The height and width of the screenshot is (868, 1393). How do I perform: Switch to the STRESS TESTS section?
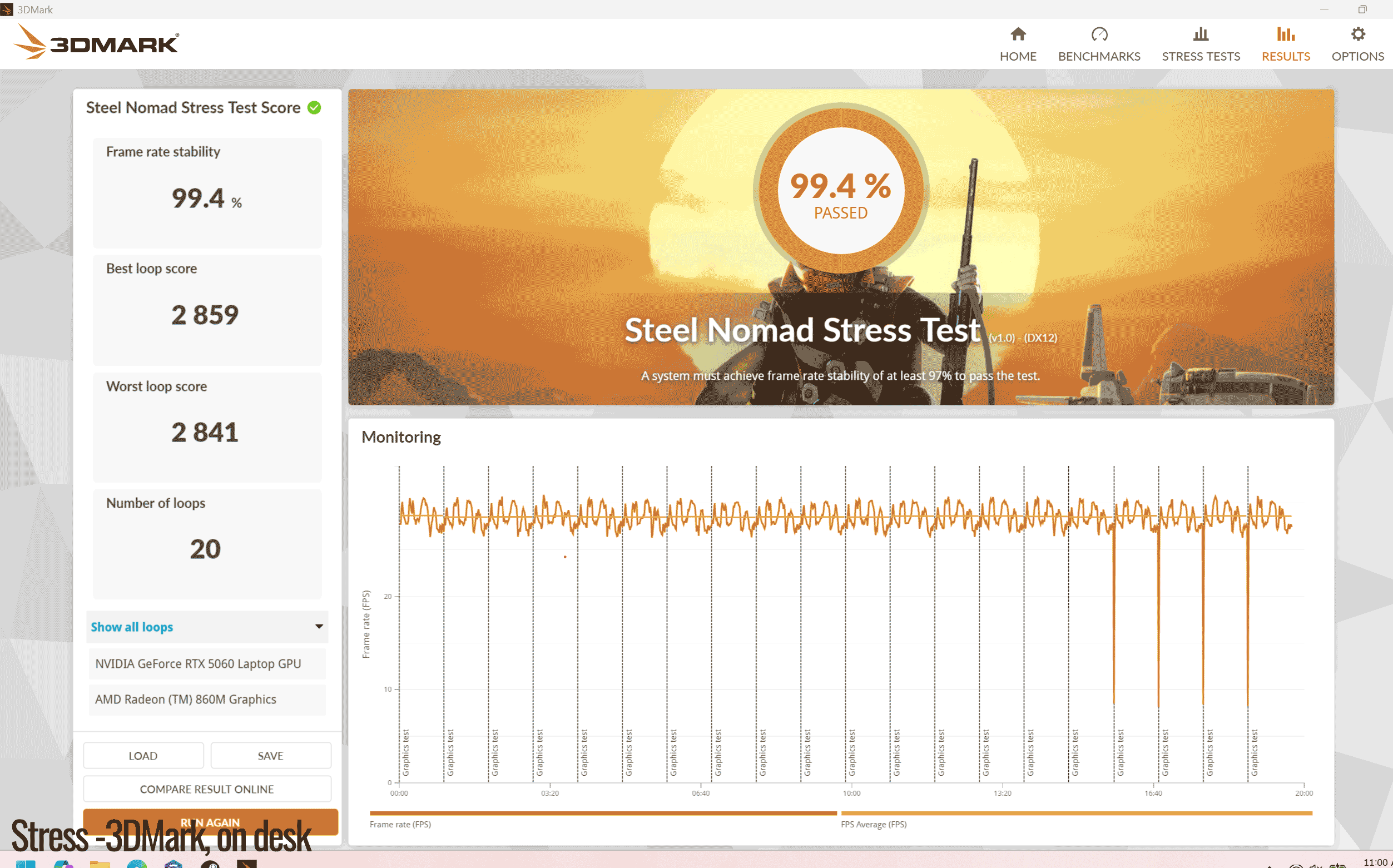pos(1201,44)
